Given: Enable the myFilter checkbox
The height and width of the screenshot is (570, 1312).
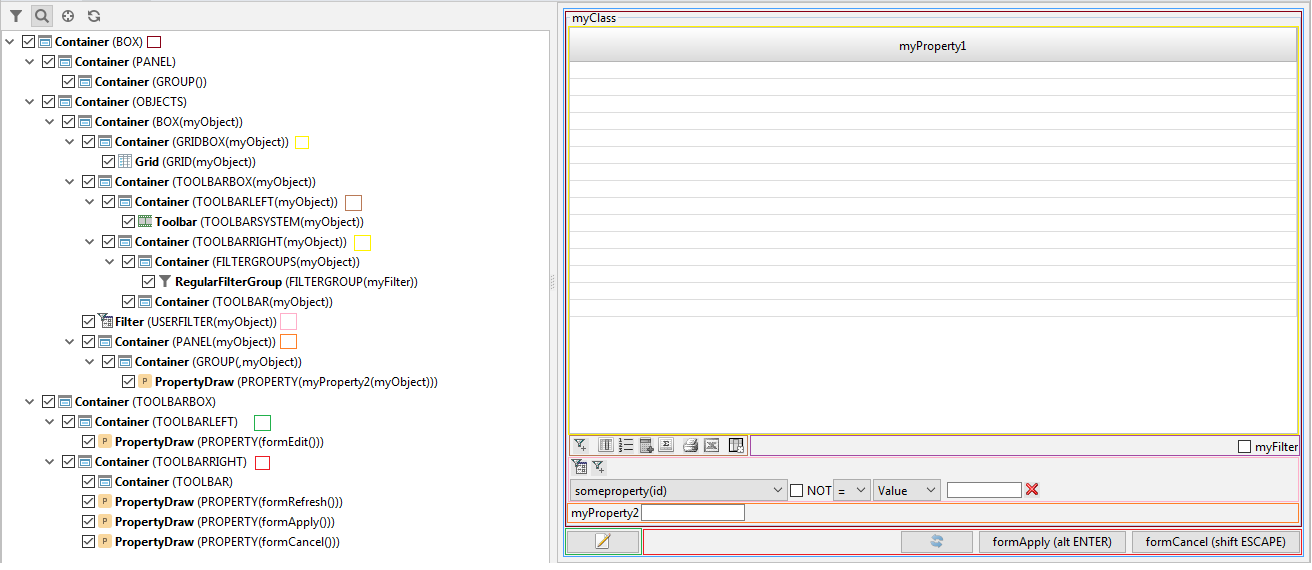Looking at the screenshot, I should click(x=1245, y=447).
